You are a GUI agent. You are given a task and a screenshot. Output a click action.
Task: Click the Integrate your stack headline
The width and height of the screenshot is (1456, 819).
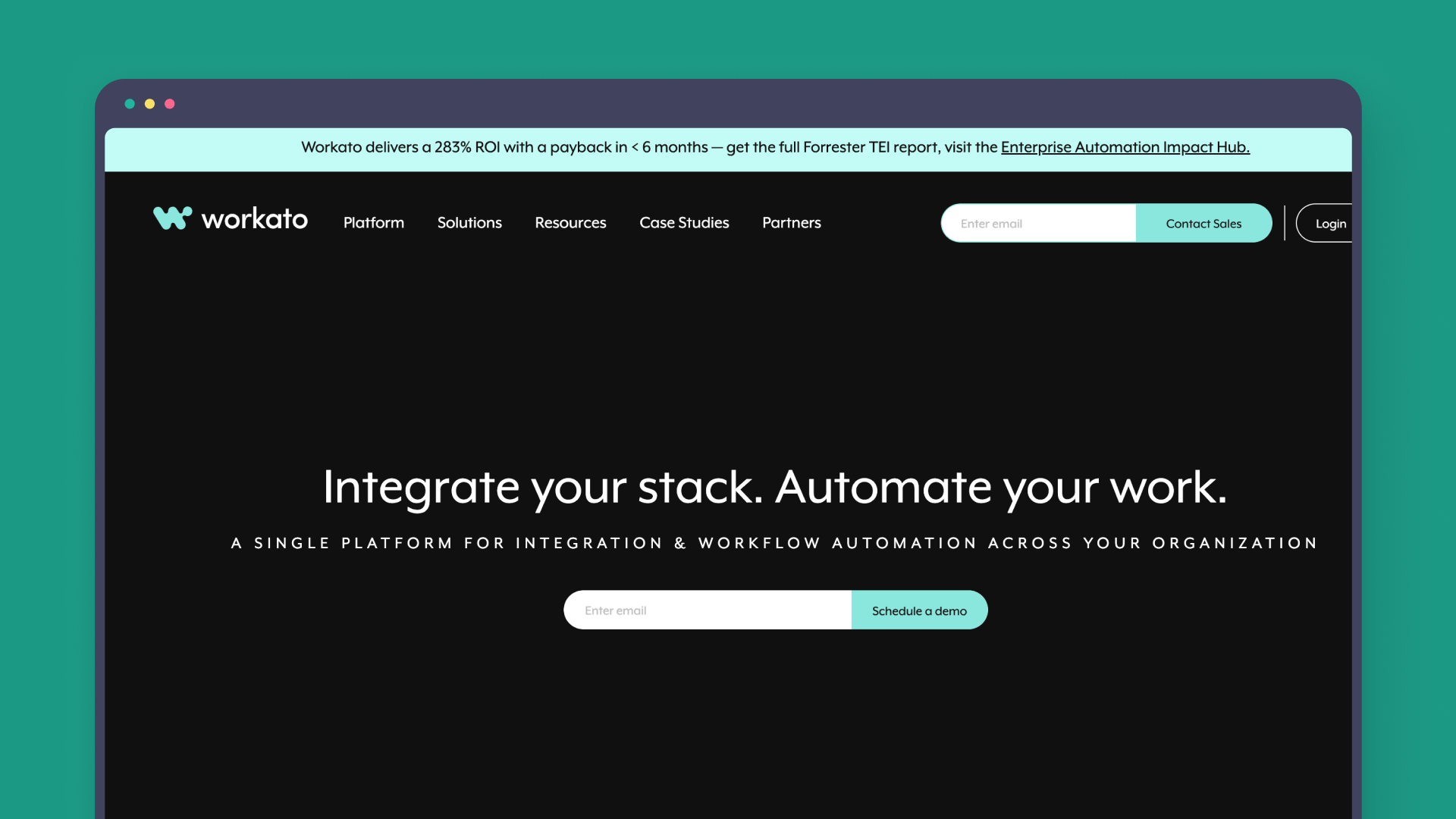(774, 487)
